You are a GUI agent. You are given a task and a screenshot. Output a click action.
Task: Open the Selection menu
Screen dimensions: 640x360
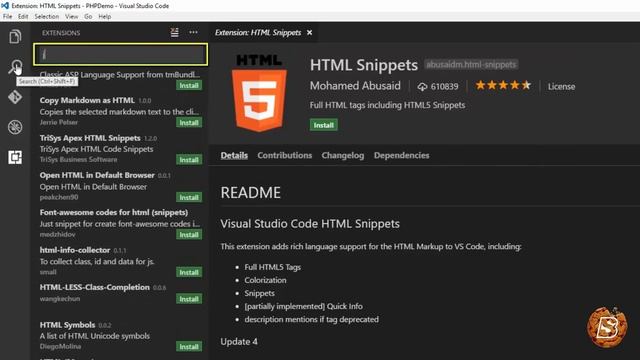click(47, 17)
